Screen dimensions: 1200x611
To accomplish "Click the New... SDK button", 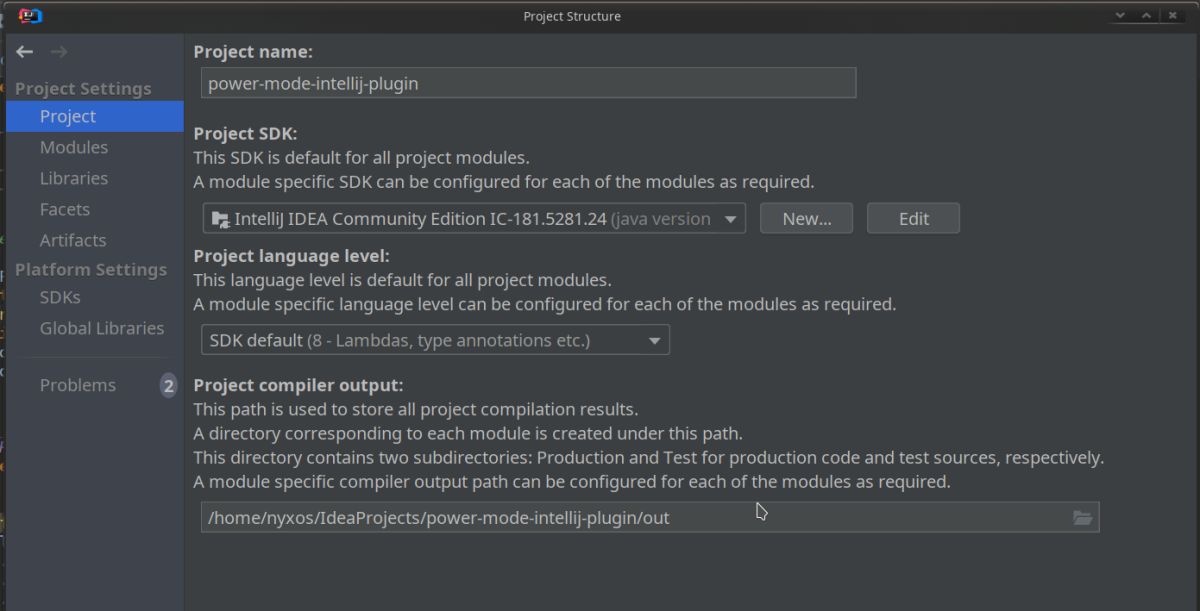I will tap(806, 219).
